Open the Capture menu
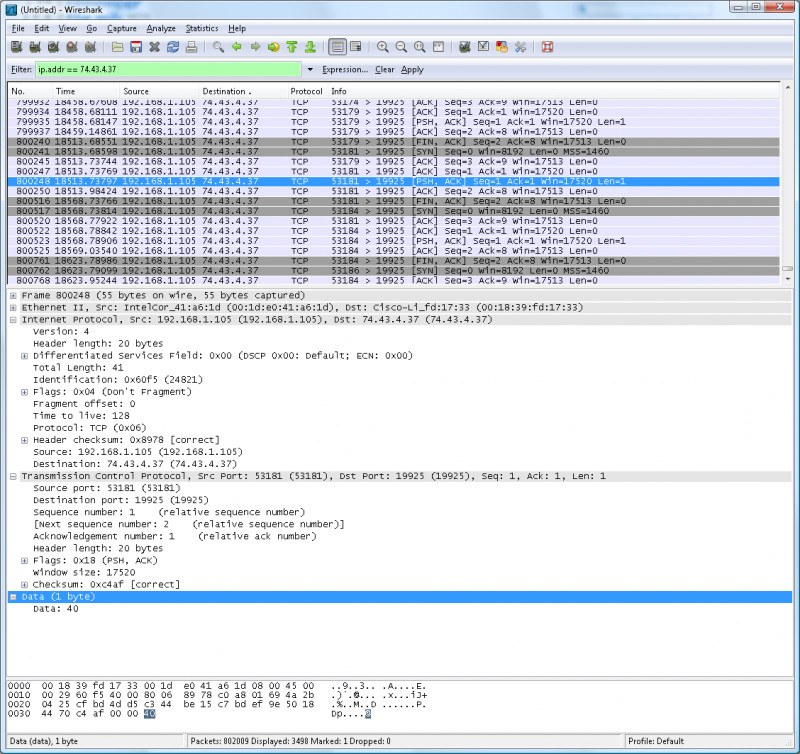 (121, 28)
